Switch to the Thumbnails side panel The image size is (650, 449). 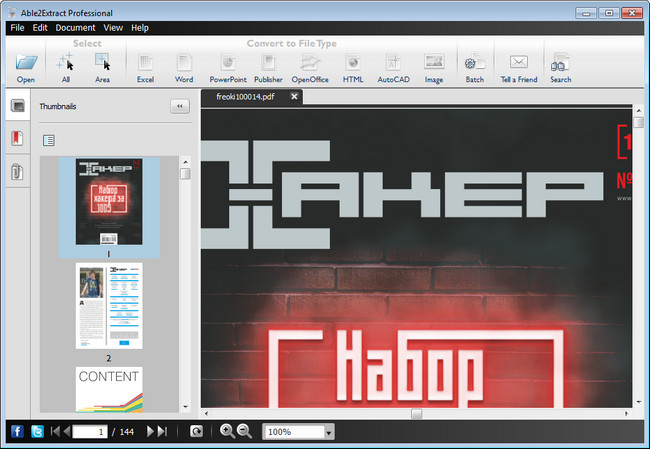[x=18, y=106]
